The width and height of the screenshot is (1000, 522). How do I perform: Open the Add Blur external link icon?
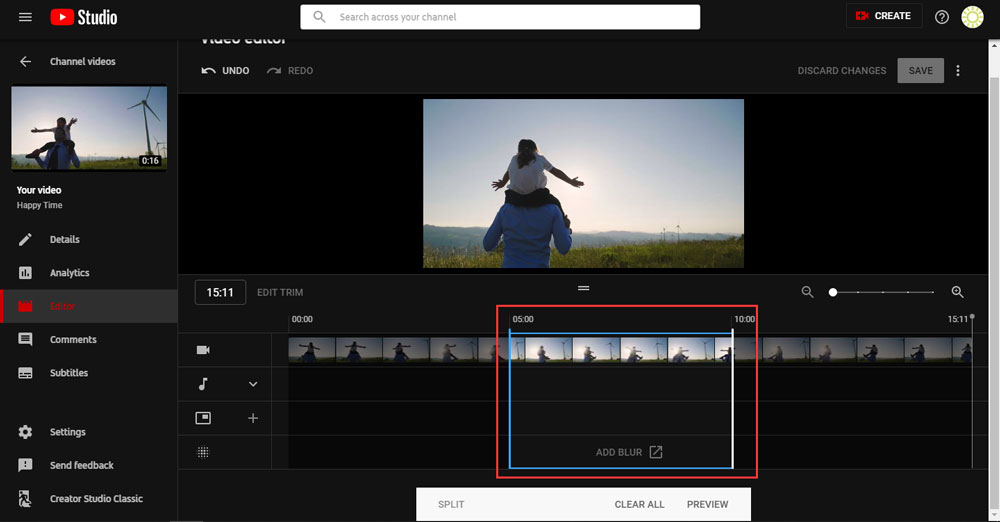click(656, 452)
